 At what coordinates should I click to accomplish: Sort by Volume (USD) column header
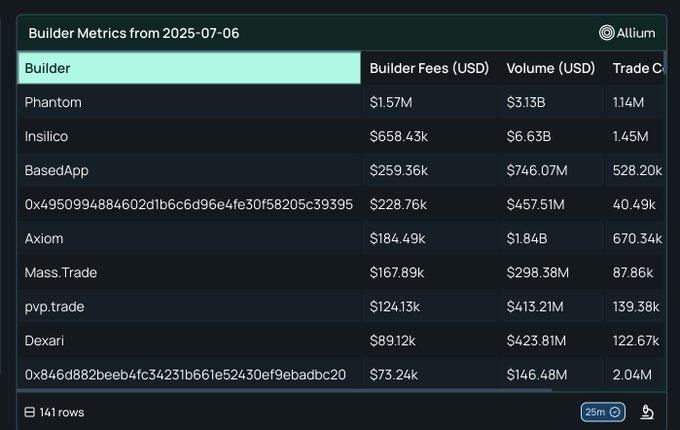[x=550, y=68]
